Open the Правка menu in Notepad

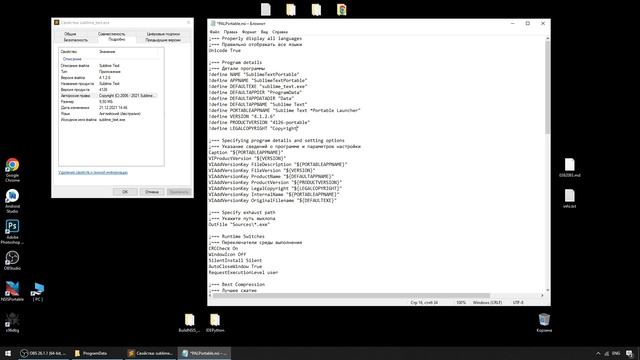coord(230,32)
